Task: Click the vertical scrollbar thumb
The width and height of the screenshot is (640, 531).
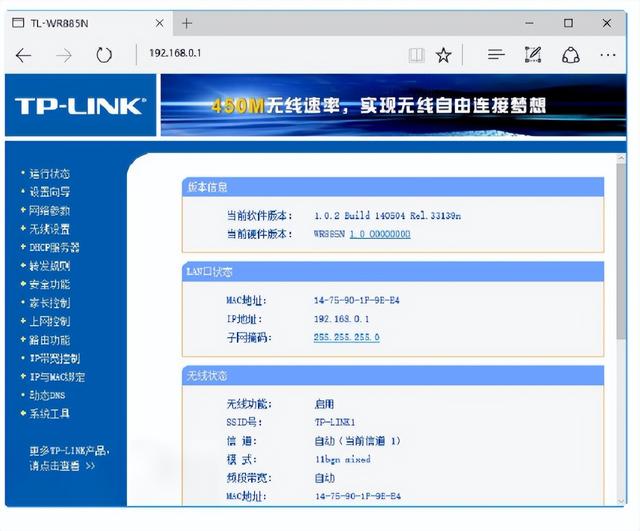Action: tap(621, 251)
